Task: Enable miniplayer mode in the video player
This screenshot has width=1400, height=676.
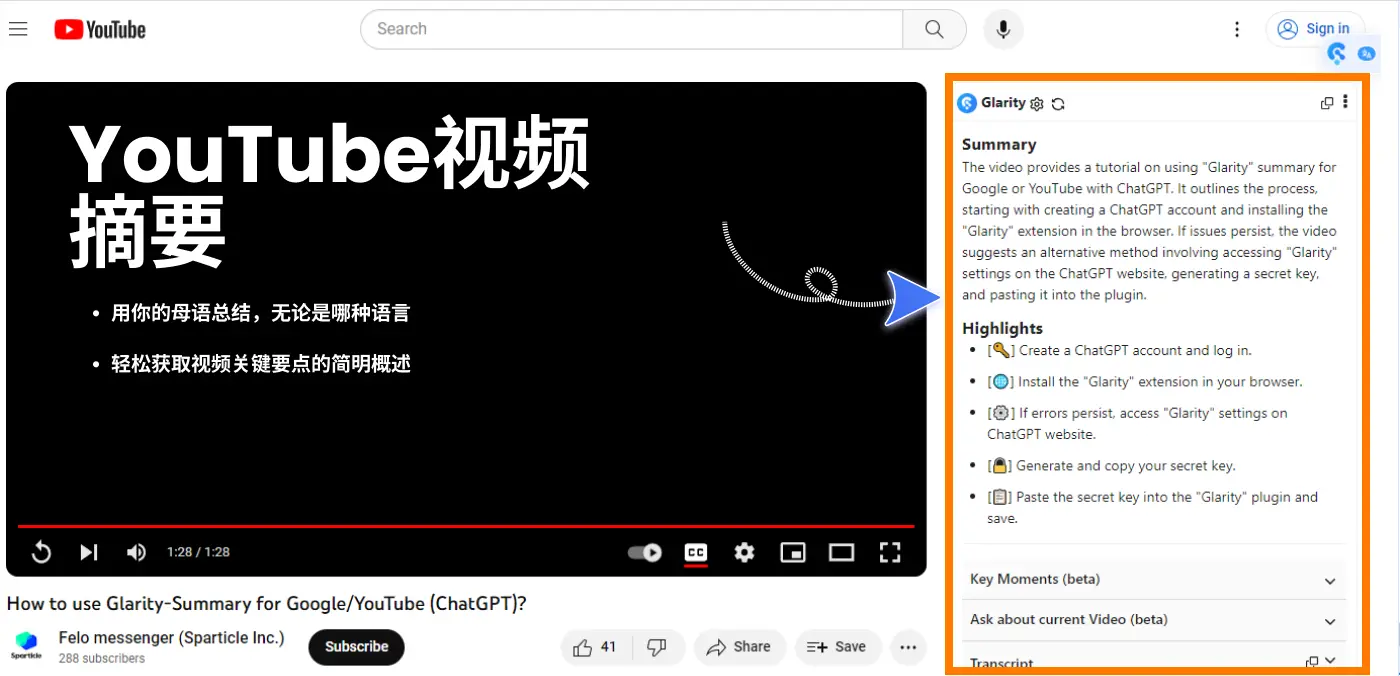Action: click(793, 552)
